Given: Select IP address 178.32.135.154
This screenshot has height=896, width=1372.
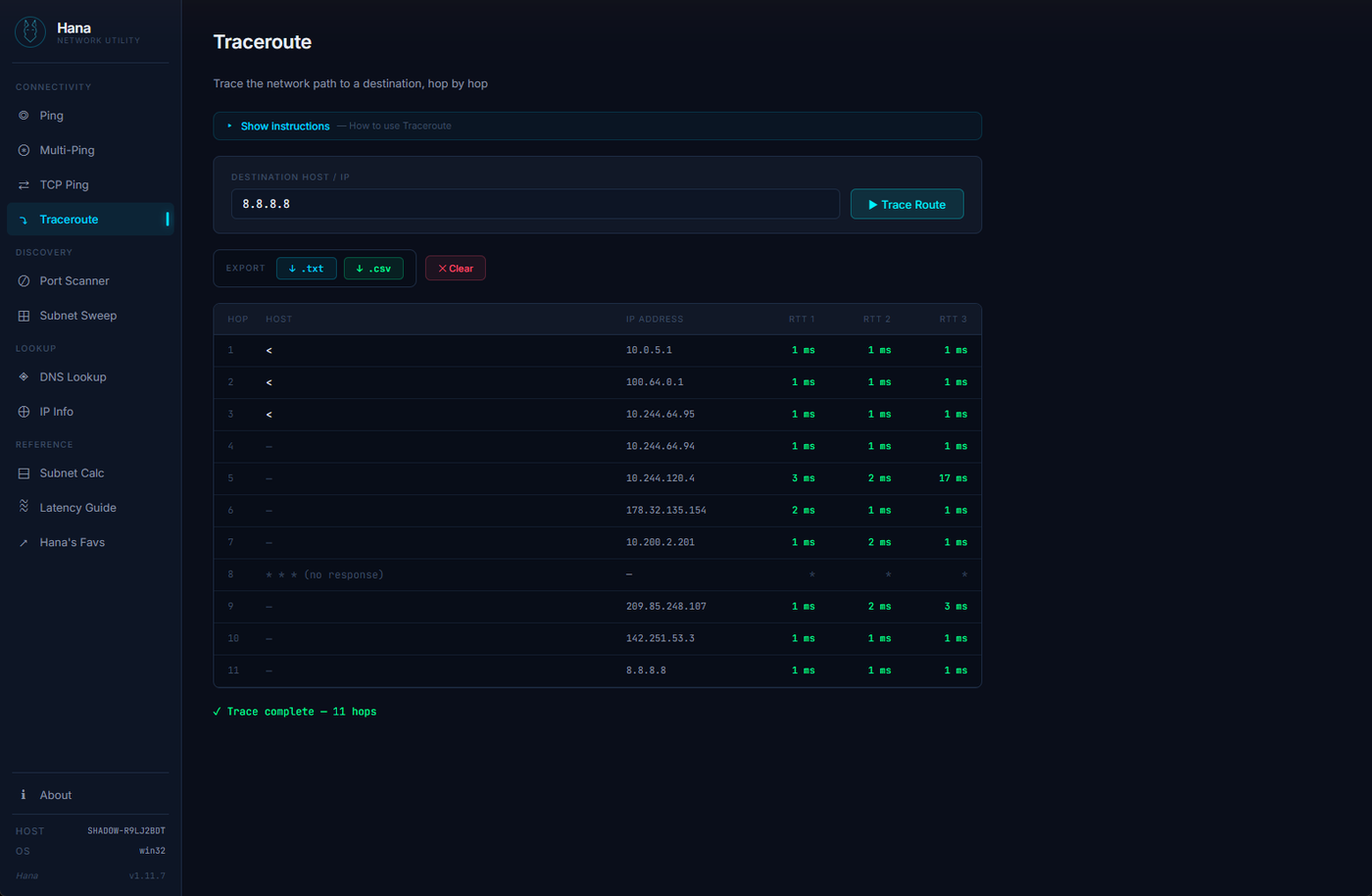Looking at the screenshot, I should 666,510.
